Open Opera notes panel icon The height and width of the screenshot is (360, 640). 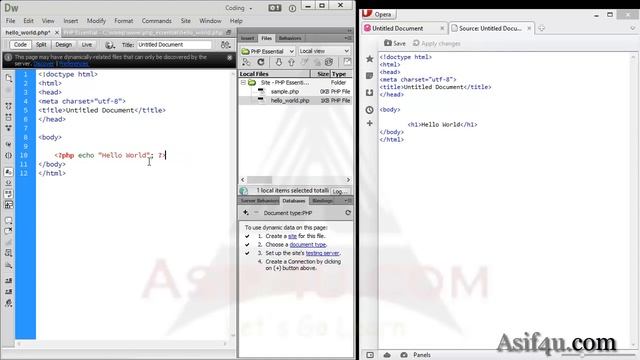tap(370, 76)
